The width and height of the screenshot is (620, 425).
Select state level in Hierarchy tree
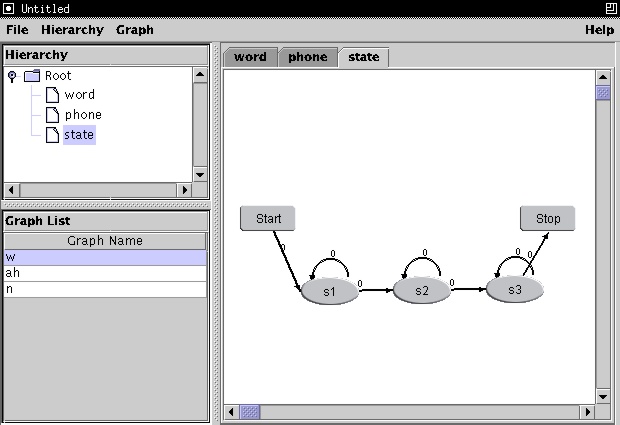[x=79, y=135]
